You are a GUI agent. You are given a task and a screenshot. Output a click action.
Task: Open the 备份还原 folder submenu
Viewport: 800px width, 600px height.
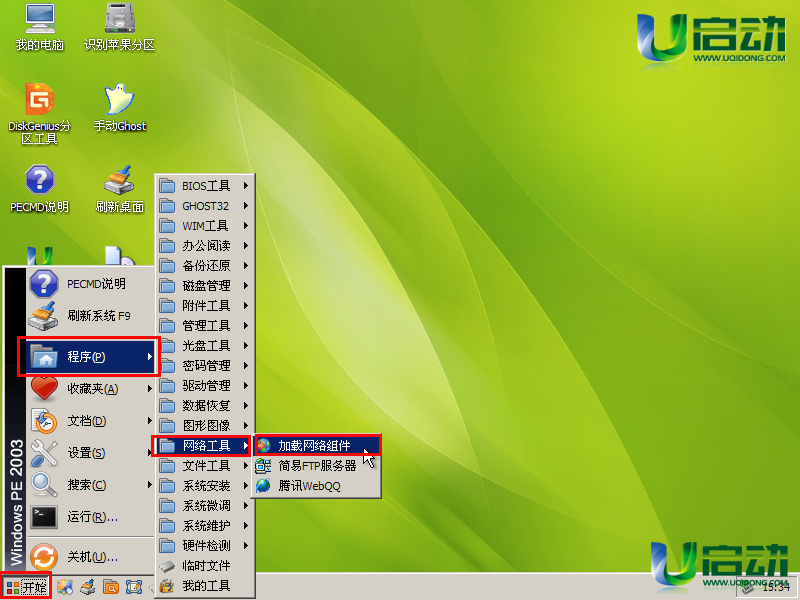click(205, 266)
